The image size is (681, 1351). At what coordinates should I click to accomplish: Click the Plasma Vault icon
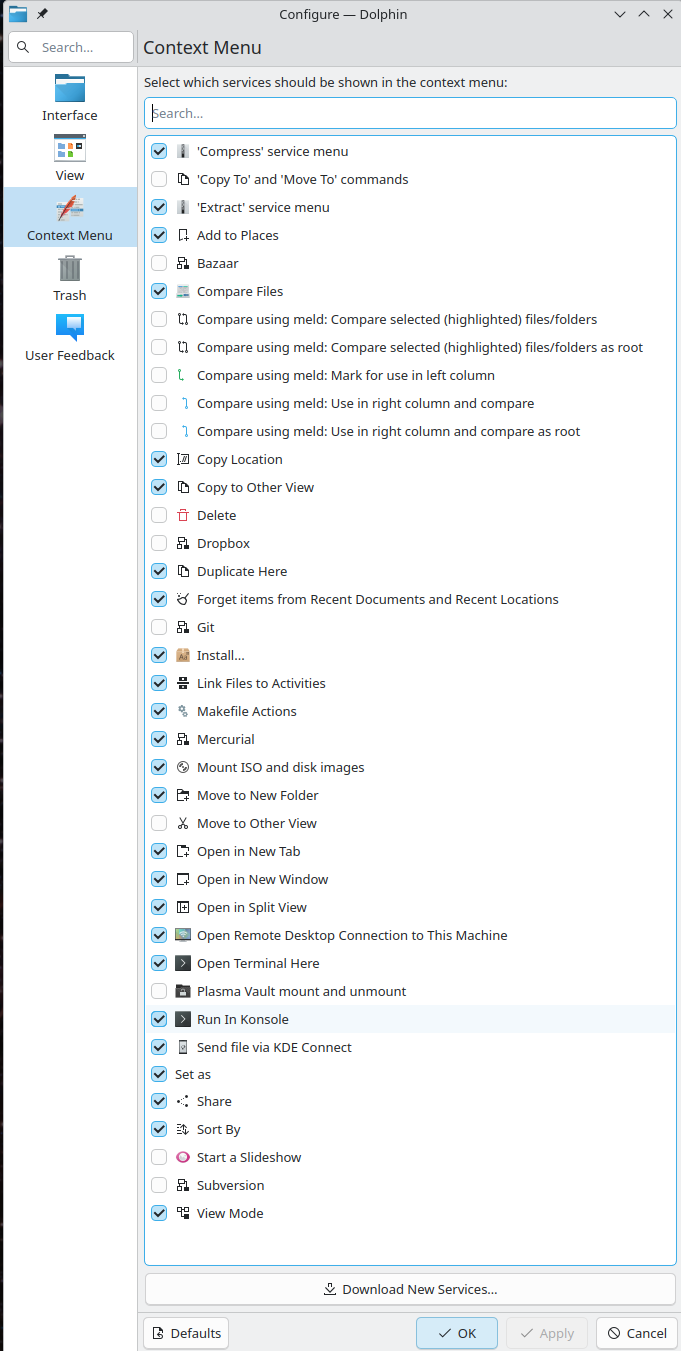click(x=183, y=992)
